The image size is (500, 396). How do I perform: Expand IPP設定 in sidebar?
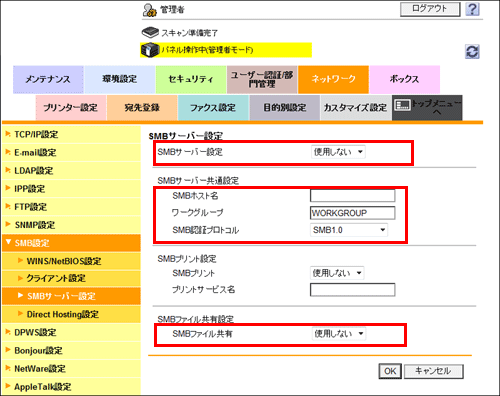[x=71, y=189]
